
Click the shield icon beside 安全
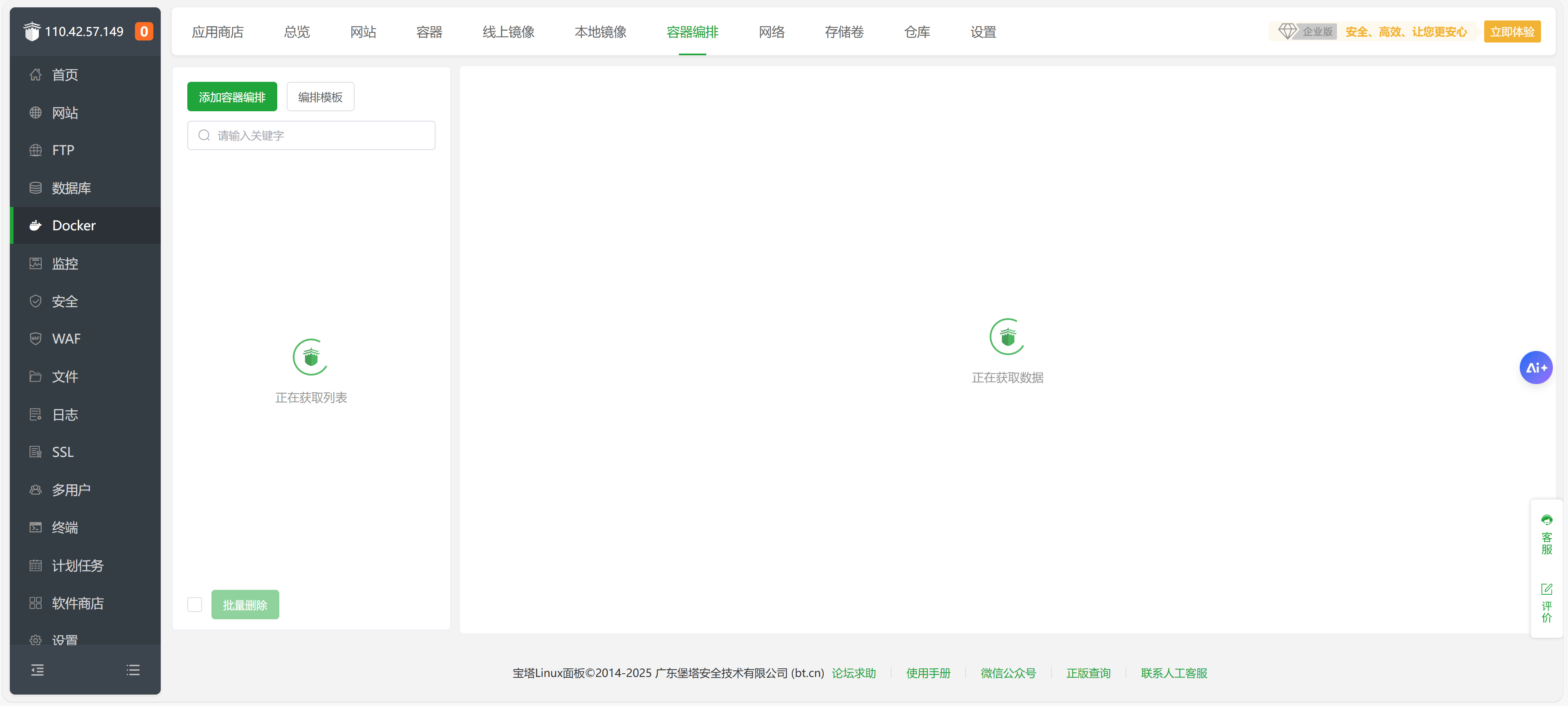35,301
